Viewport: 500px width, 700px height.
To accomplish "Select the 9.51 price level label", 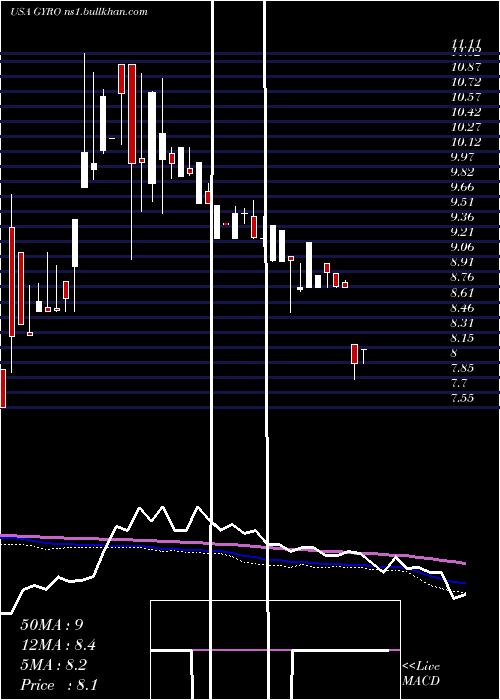I will [x=463, y=202].
